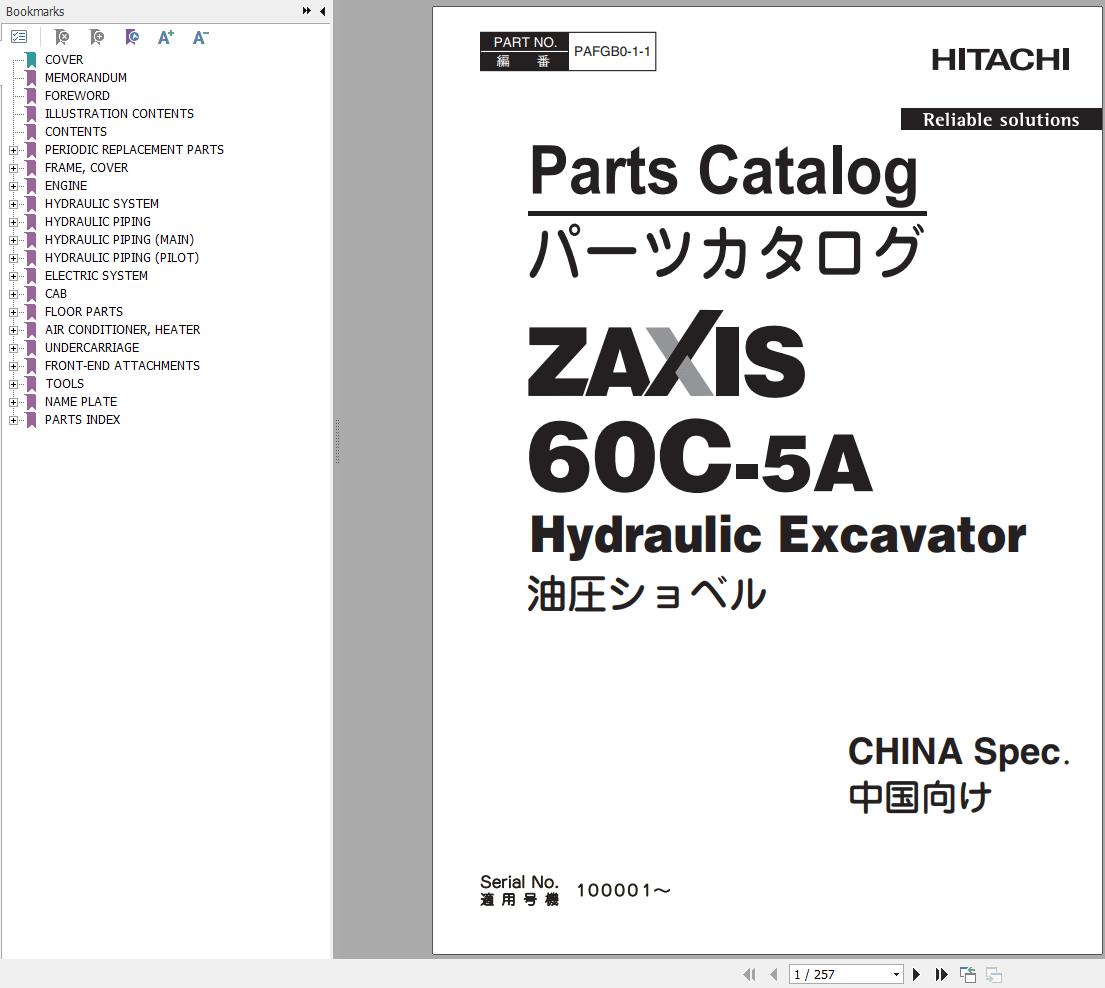Select the FLOOR PARTS label
The height and width of the screenshot is (988, 1105).
tap(83, 311)
